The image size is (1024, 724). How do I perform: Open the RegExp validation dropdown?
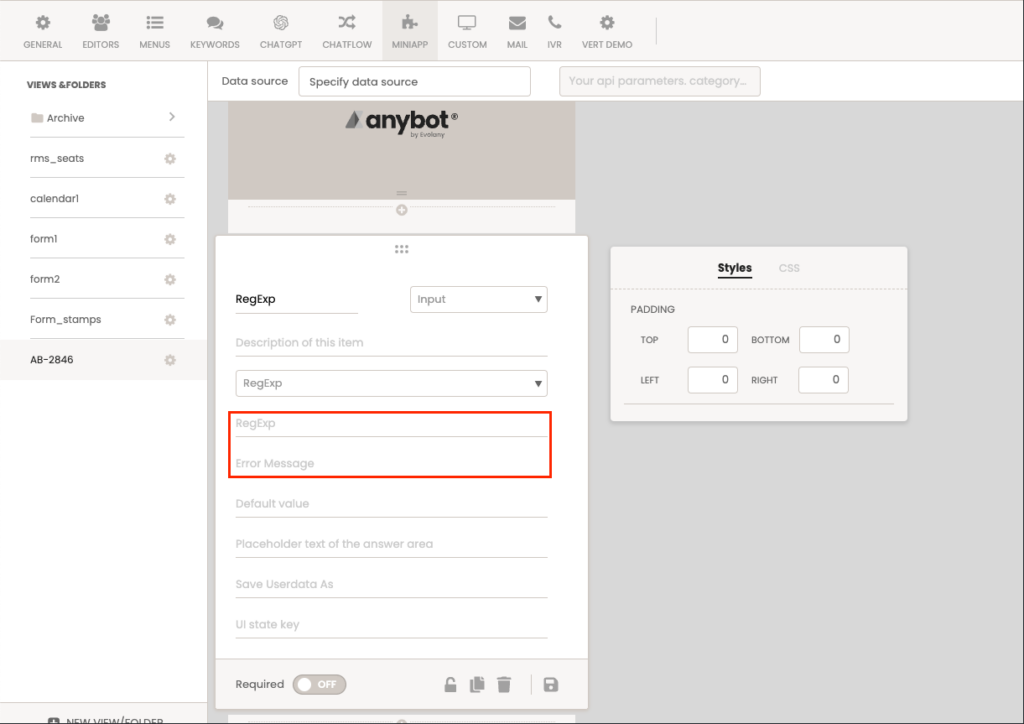pos(391,383)
